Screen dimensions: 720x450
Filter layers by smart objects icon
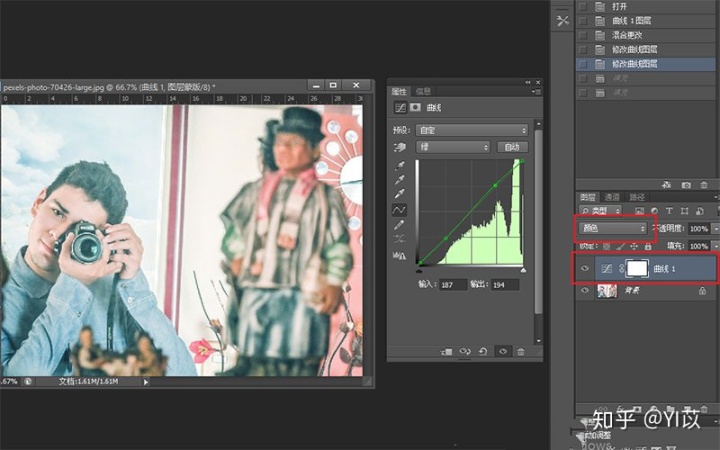click(x=700, y=211)
